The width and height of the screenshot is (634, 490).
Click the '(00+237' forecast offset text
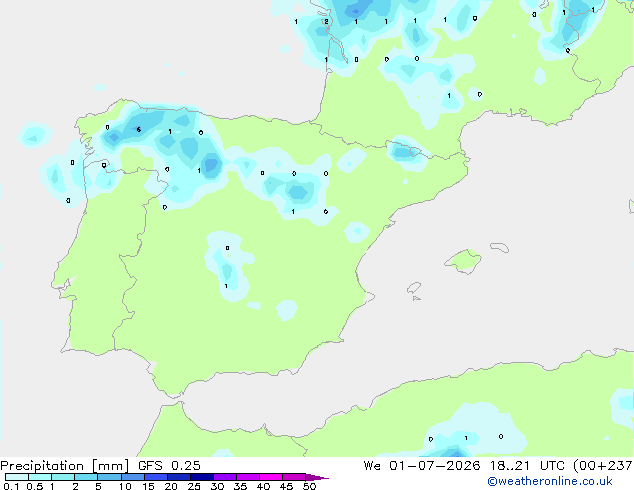603,466
